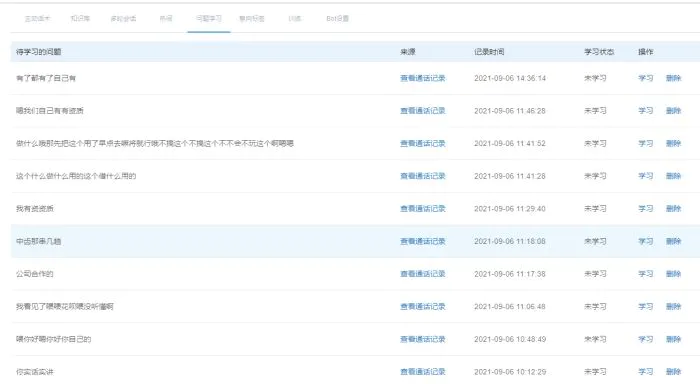Click question text 公司合作的
Screen dimensions: 700x384
[35, 274]
